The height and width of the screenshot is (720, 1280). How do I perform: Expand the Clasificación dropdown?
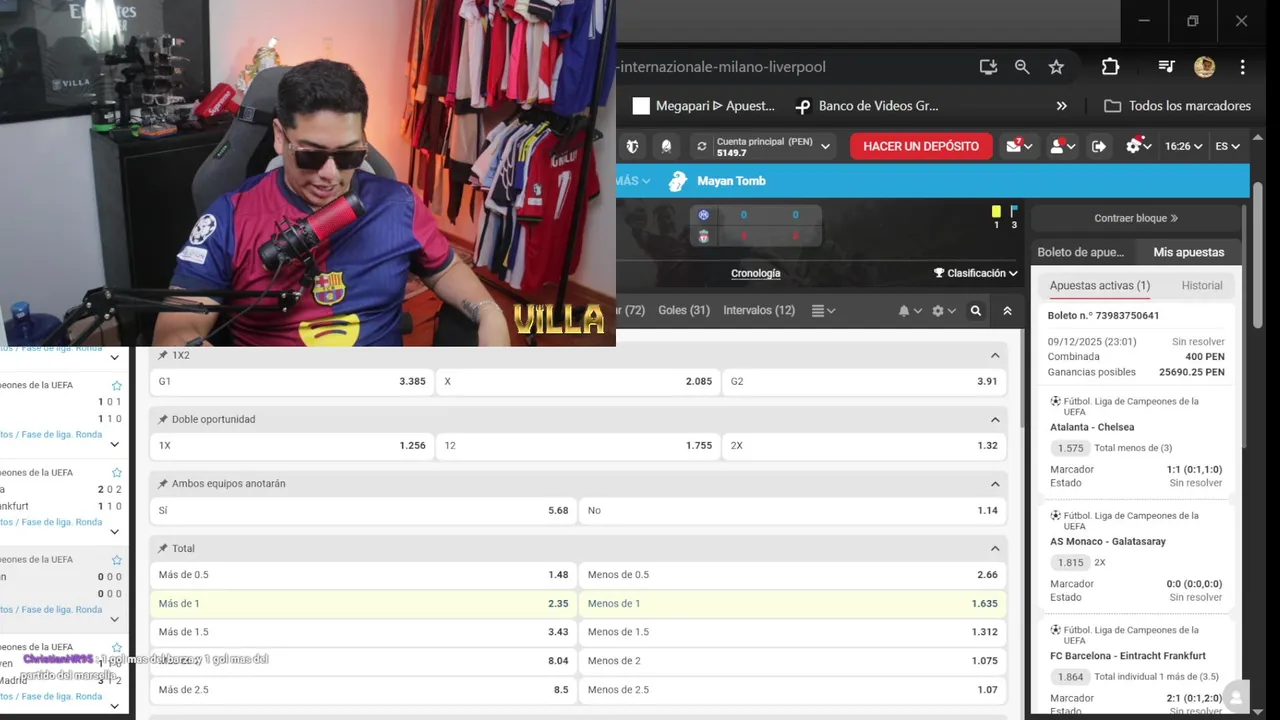(975, 273)
